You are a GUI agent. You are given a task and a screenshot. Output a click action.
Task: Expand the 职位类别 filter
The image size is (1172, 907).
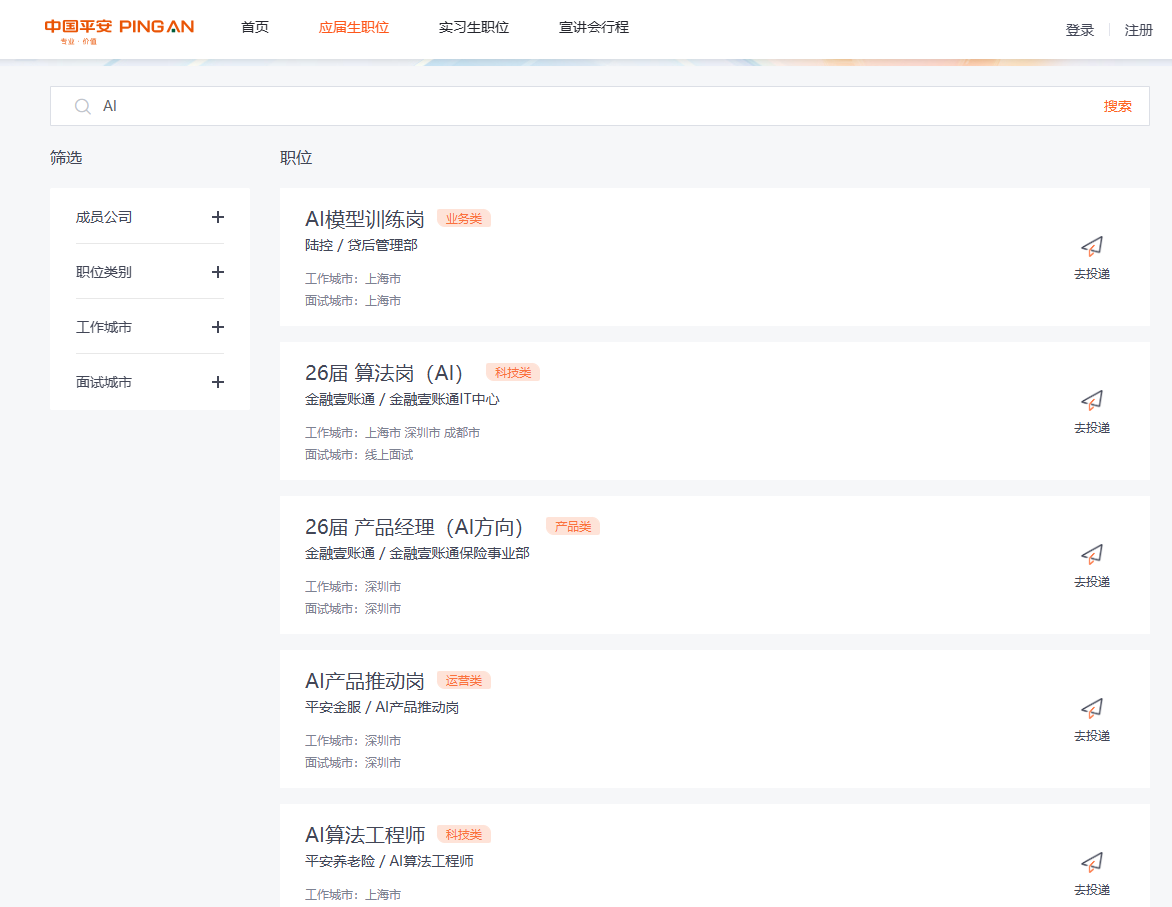[218, 272]
